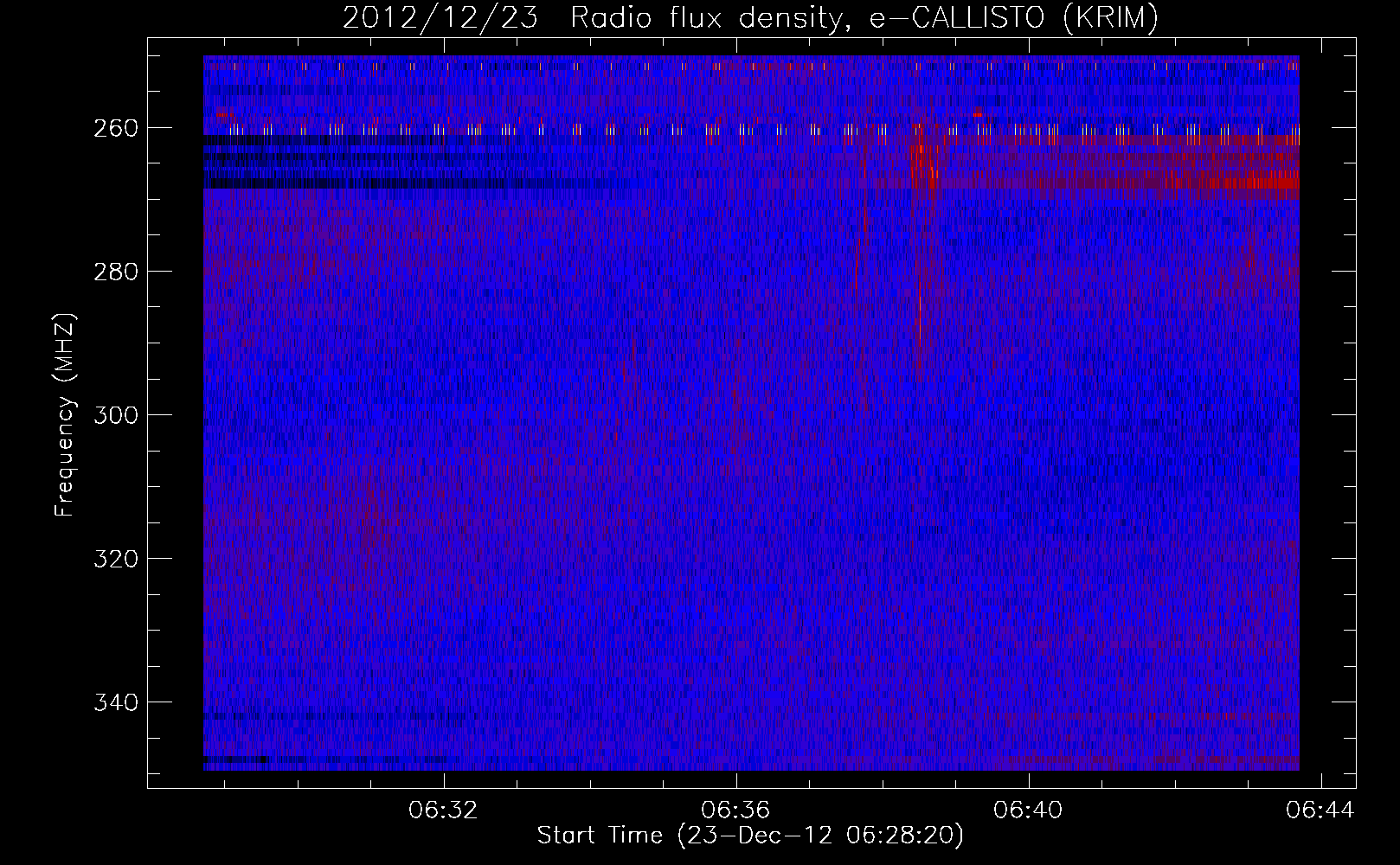Click the 06:36 time tick label
This screenshot has width=1400, height=865.
point(736,811)
